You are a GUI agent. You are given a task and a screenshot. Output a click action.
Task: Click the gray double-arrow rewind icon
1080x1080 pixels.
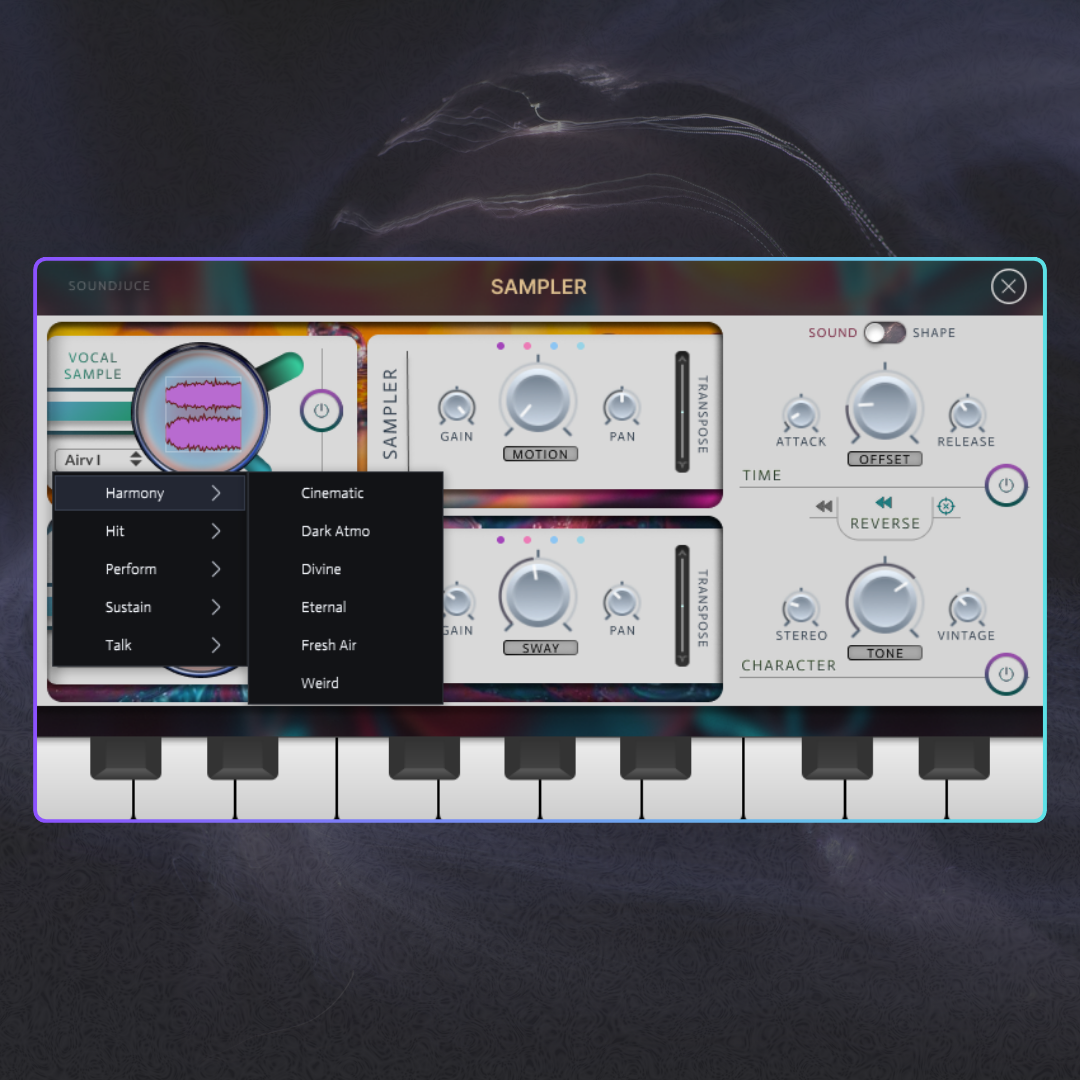[x=824, y=507]
